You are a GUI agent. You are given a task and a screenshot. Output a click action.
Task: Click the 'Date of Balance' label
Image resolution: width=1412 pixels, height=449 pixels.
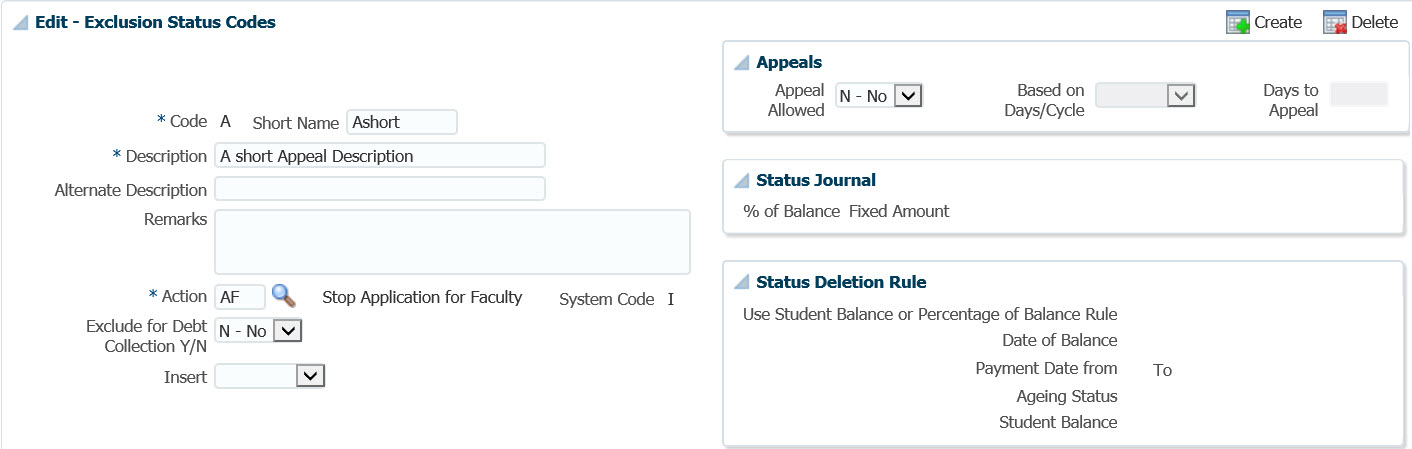tap(1060, 341)
